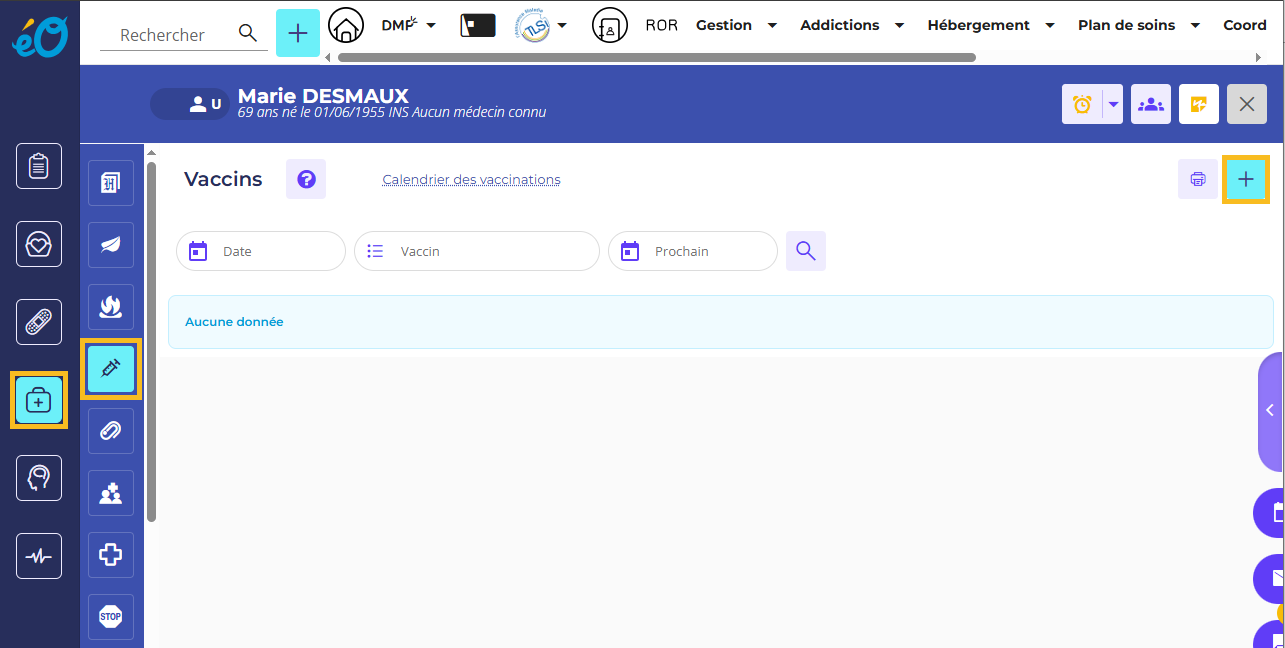This screenshot has width=1285, height=648.
Task: Open Calendrier des vaccinations link
Action: pyautogui.click(x=471, y=180)
